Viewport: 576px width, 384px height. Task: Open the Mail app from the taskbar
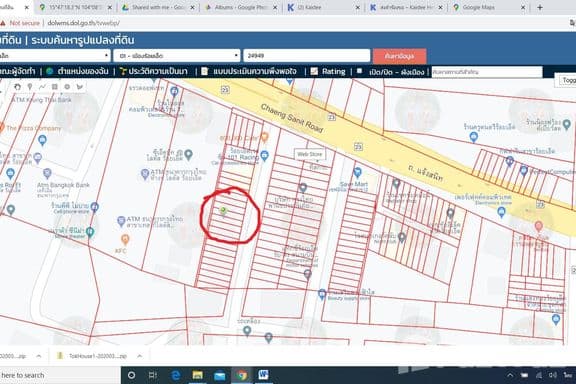coord(220,375)
